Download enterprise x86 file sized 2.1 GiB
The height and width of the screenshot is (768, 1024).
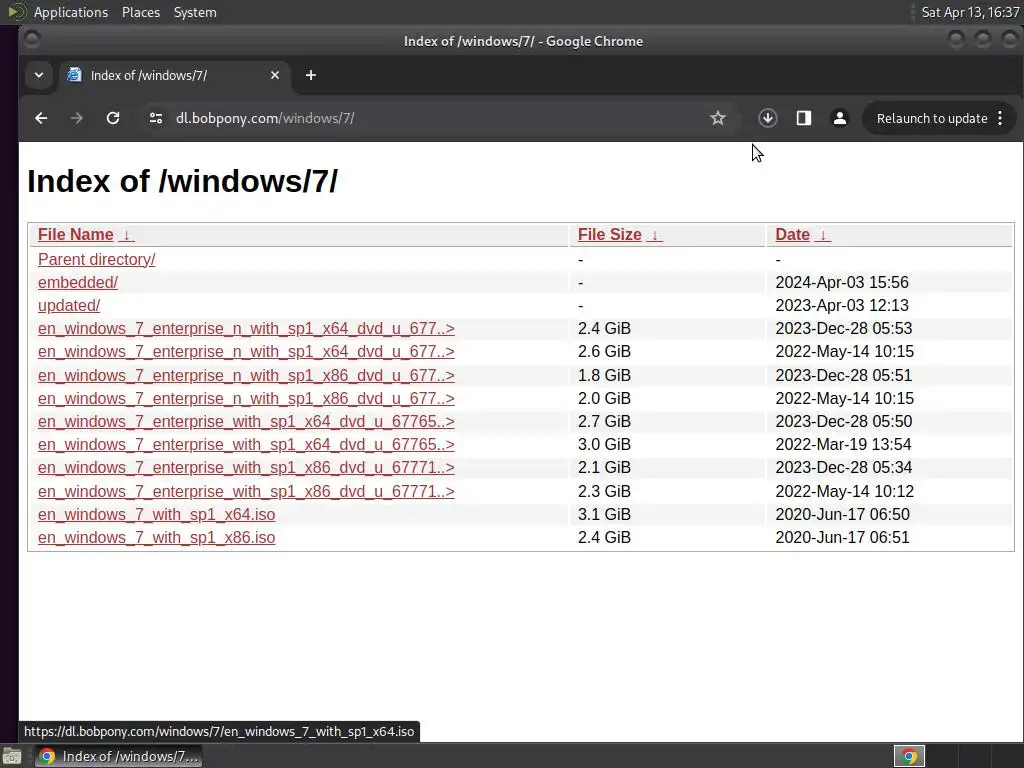[x=246, y=468]
